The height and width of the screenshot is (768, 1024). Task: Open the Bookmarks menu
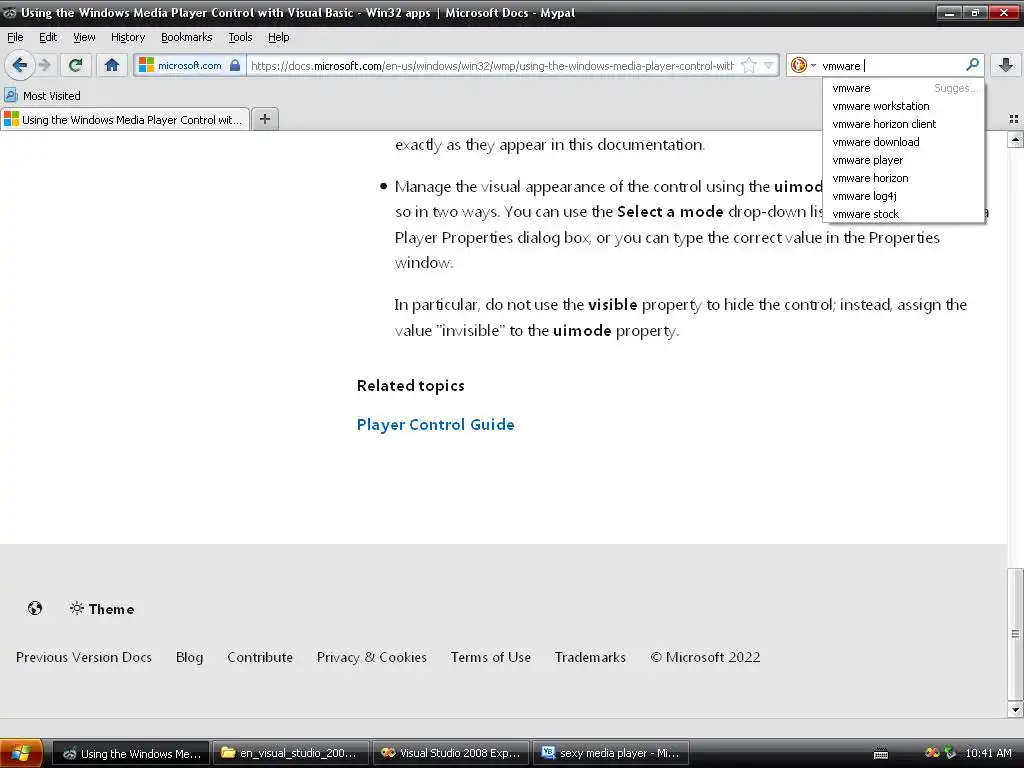[x=186, y=37]
